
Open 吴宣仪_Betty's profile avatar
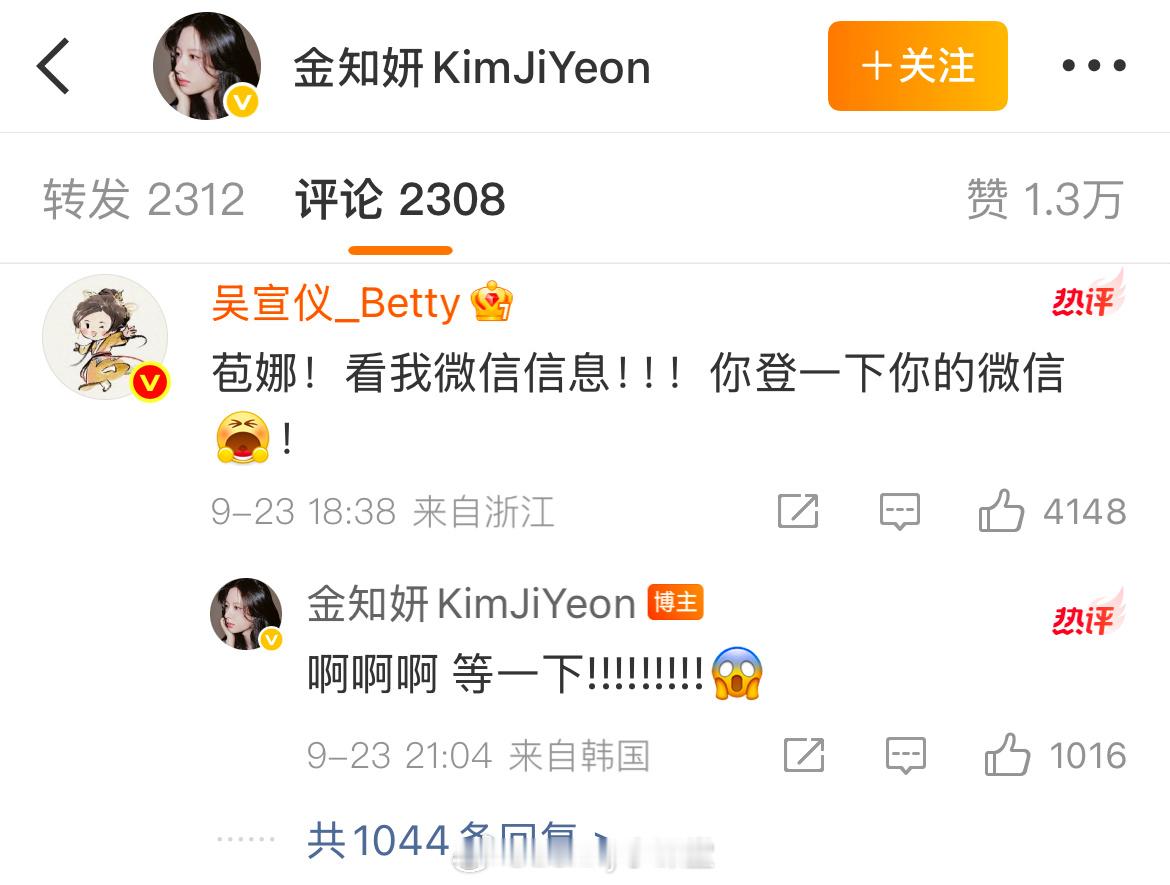[105, 337]
